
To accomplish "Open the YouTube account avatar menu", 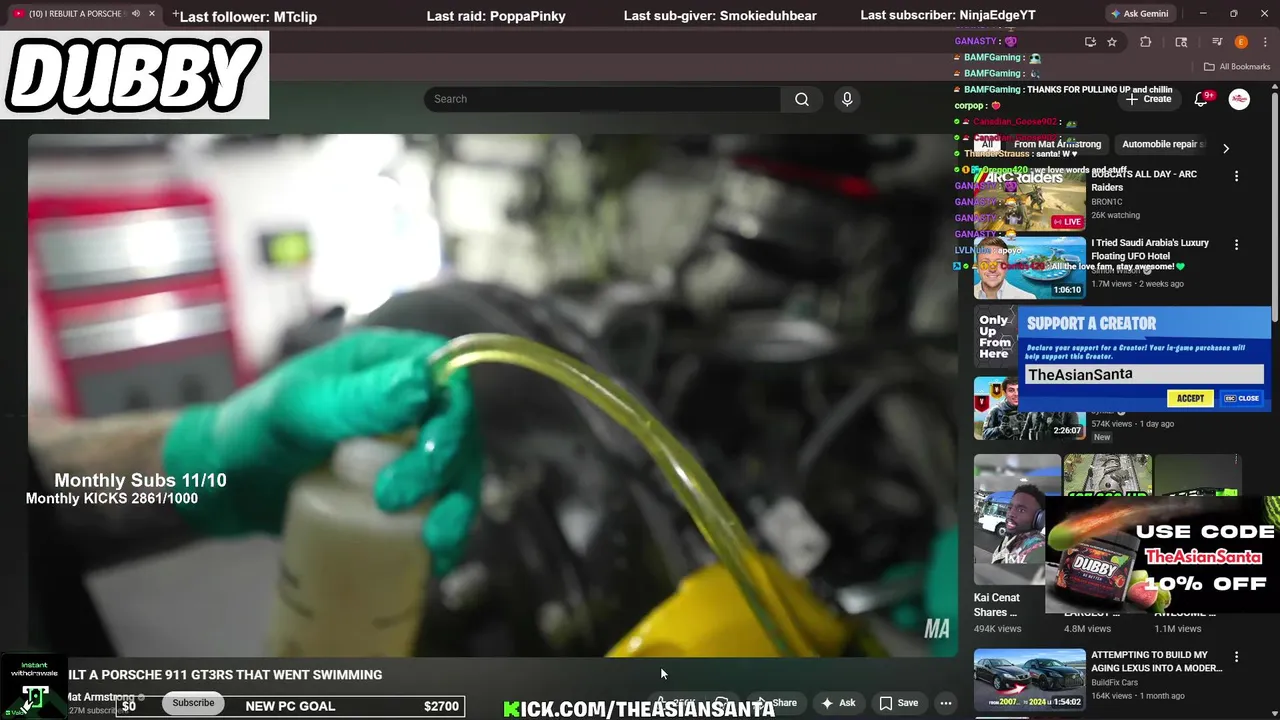I will pos(1239,99).
